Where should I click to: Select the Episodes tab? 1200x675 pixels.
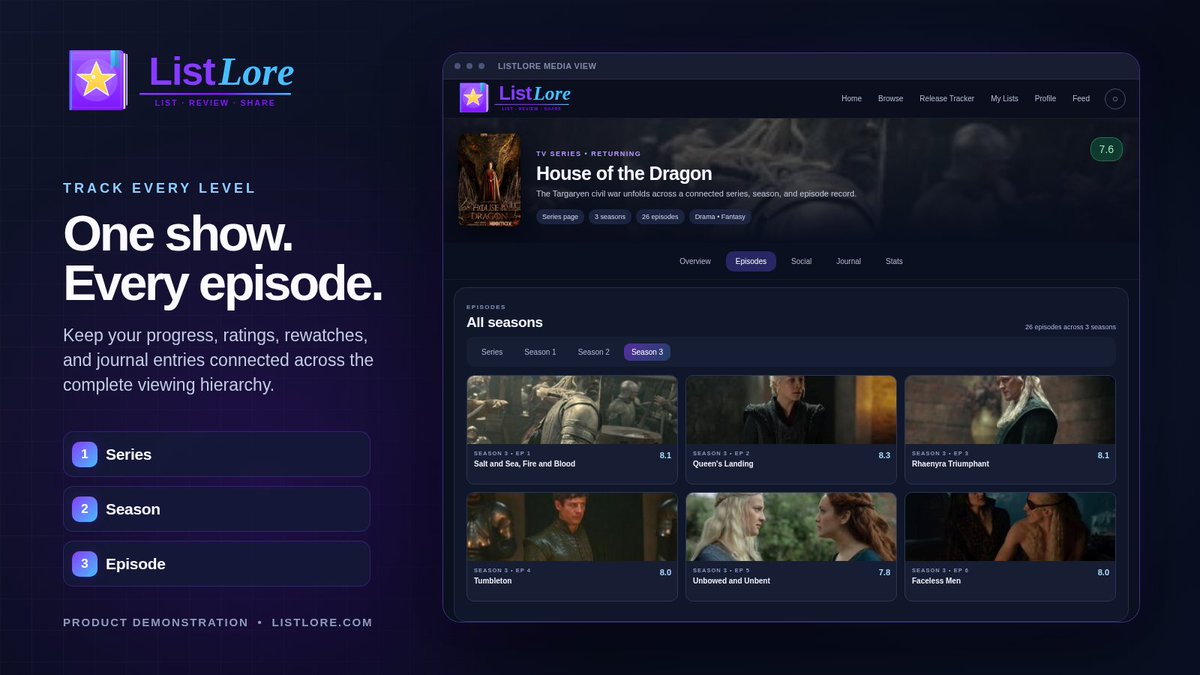pyautogui.click(x=751, y=261)
